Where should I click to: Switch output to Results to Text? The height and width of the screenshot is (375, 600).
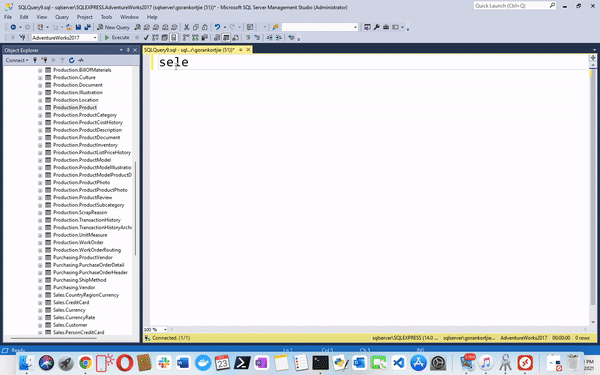pyautogui.click(x=217, y=38)
